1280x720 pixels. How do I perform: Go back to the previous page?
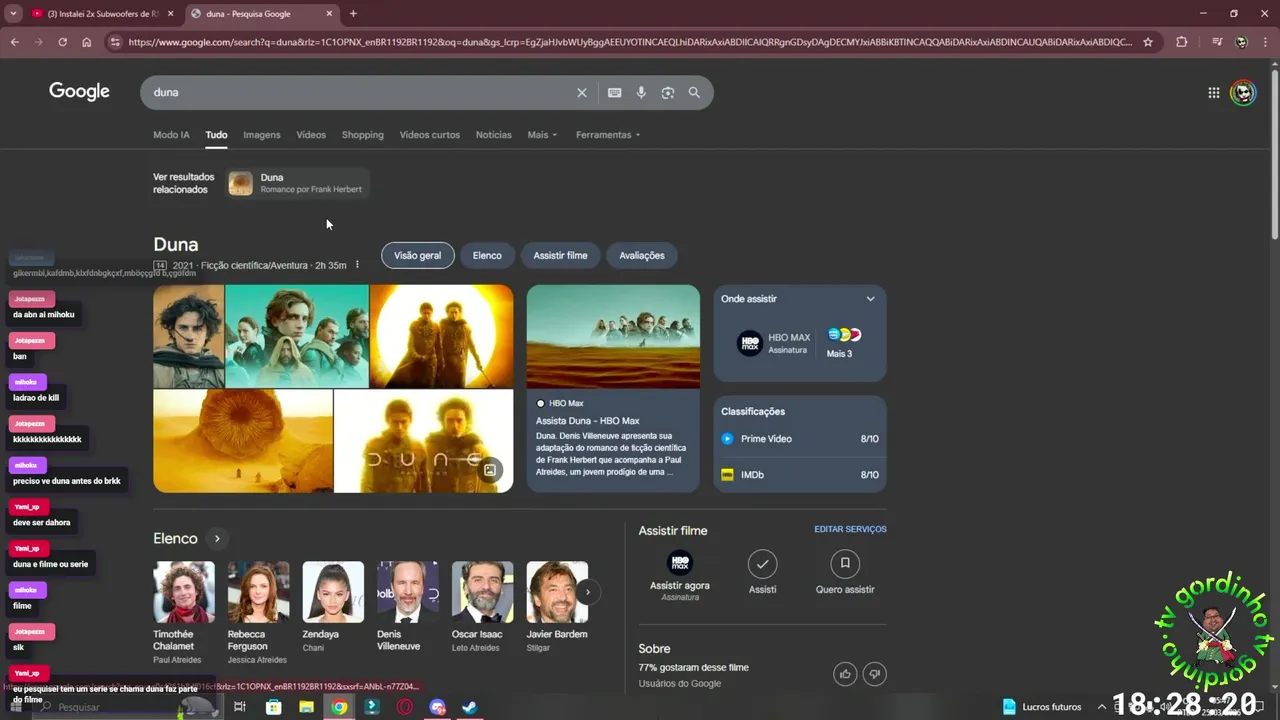14,42
